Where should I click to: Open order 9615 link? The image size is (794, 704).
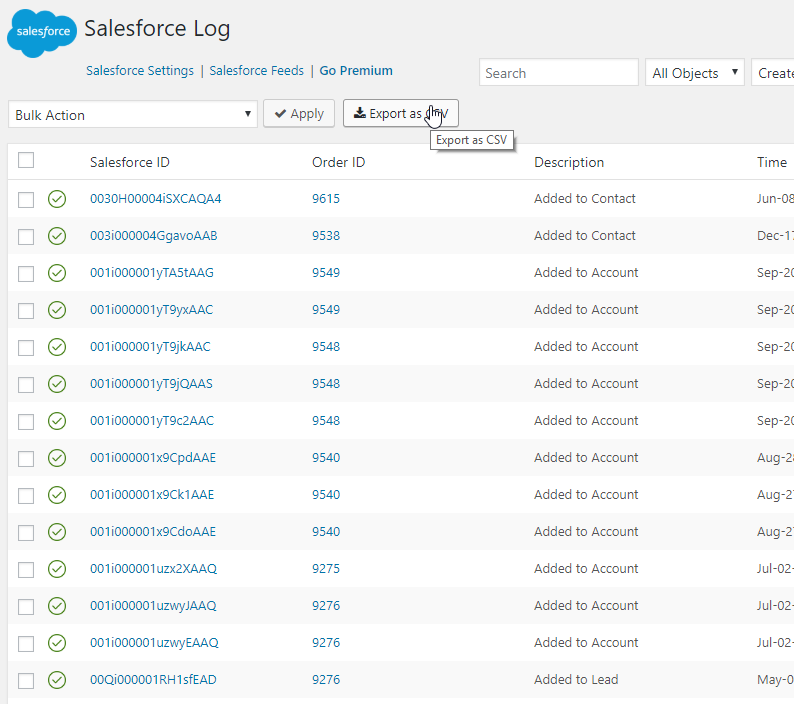pyautogui.click(x=326, y=199)
